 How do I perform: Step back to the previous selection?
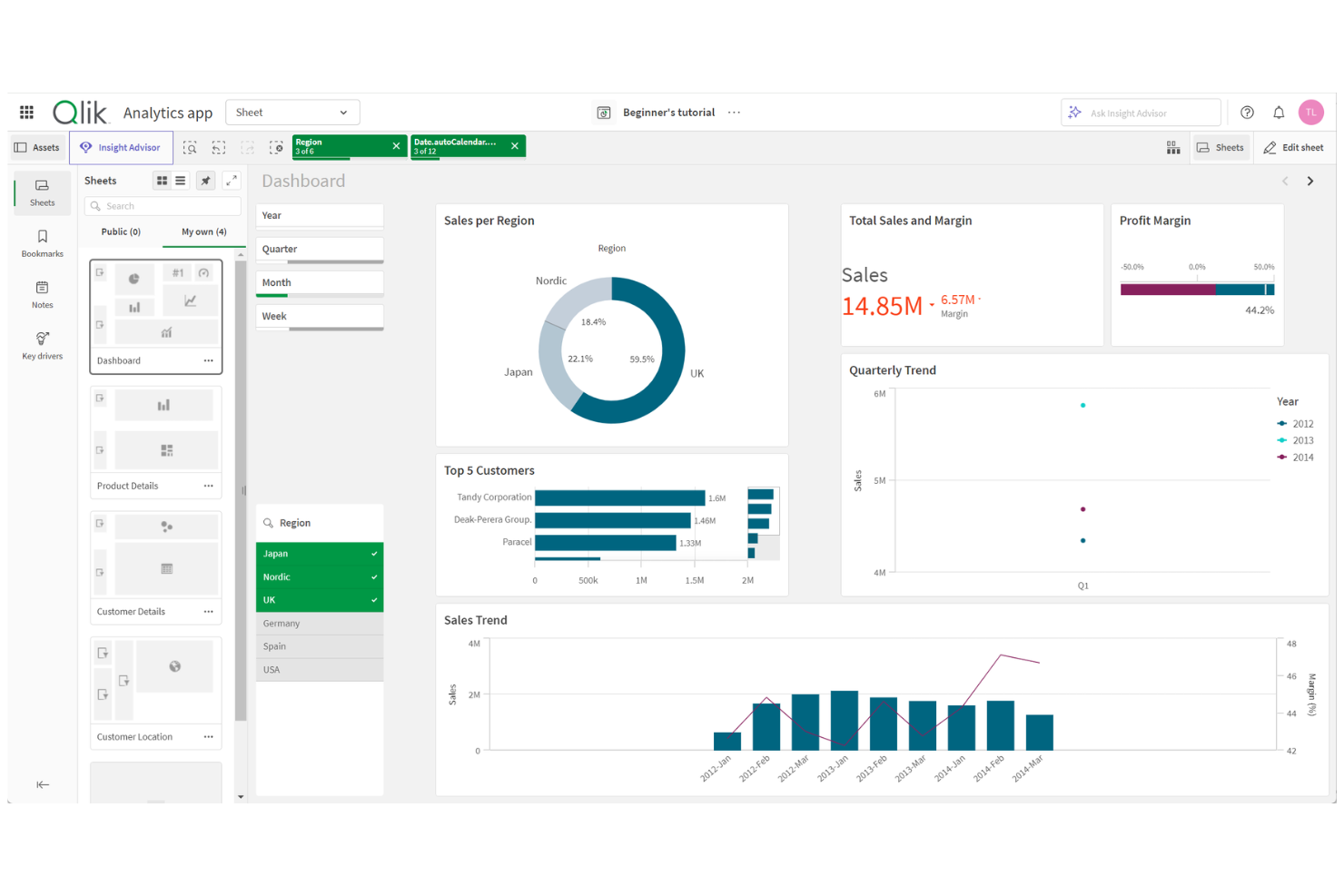(x=219, y=146)
